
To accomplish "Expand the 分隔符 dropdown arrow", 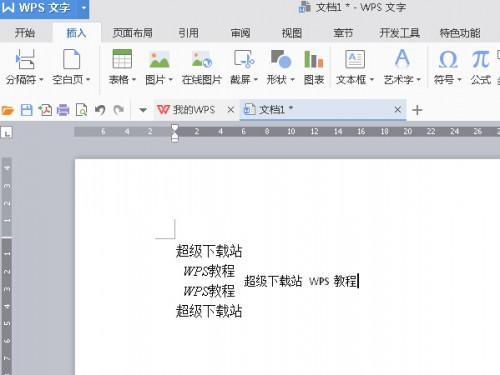I will pyautogui.click(x=41, y=80).
